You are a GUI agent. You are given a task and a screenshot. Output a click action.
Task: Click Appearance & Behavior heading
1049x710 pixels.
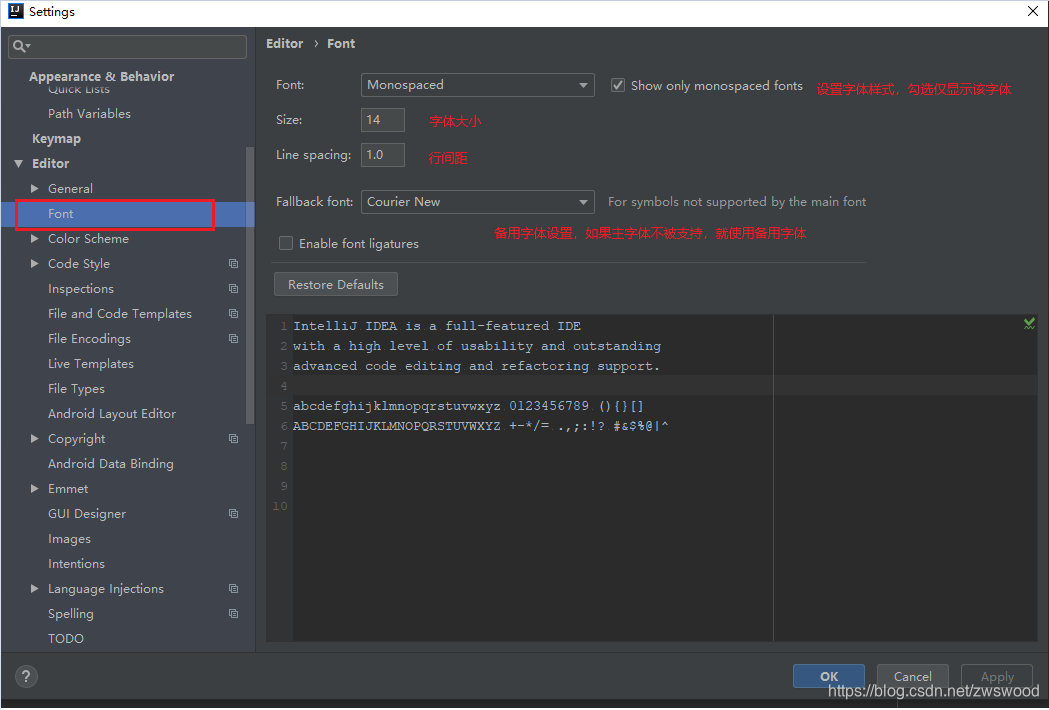tap(101, 76)
